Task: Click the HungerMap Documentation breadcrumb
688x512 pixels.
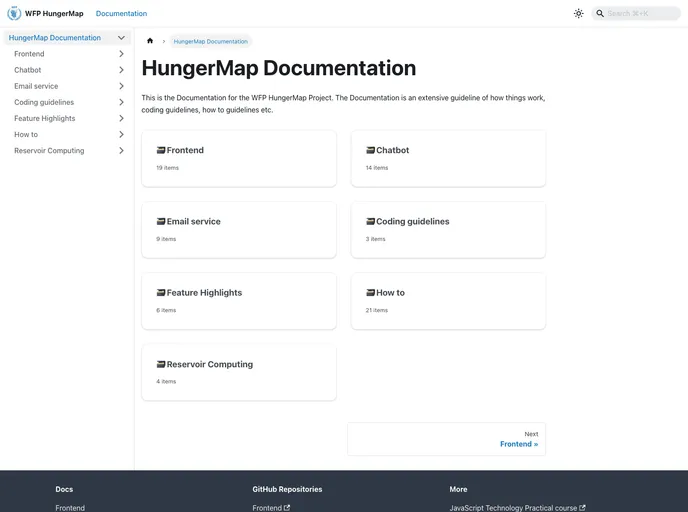Action: point(211,41)
